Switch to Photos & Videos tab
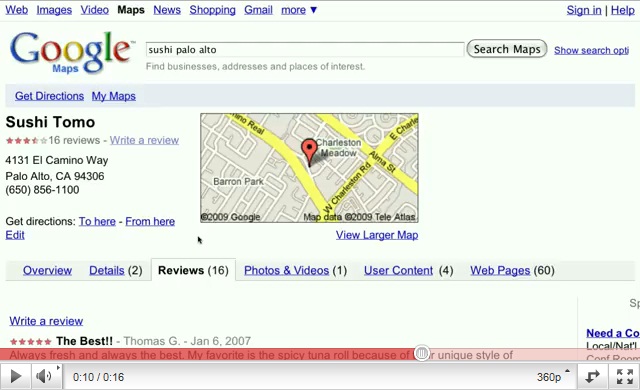The image size is (640, 390). coord(295,270)
